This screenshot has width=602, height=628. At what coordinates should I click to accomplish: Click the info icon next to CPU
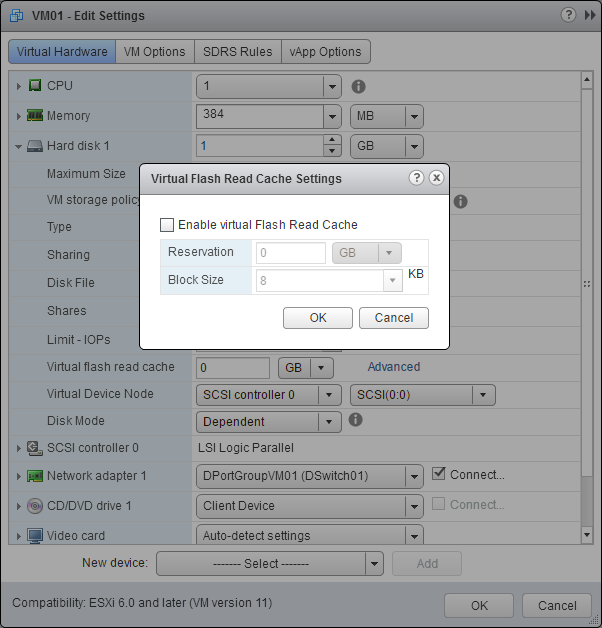click(358, 87)
